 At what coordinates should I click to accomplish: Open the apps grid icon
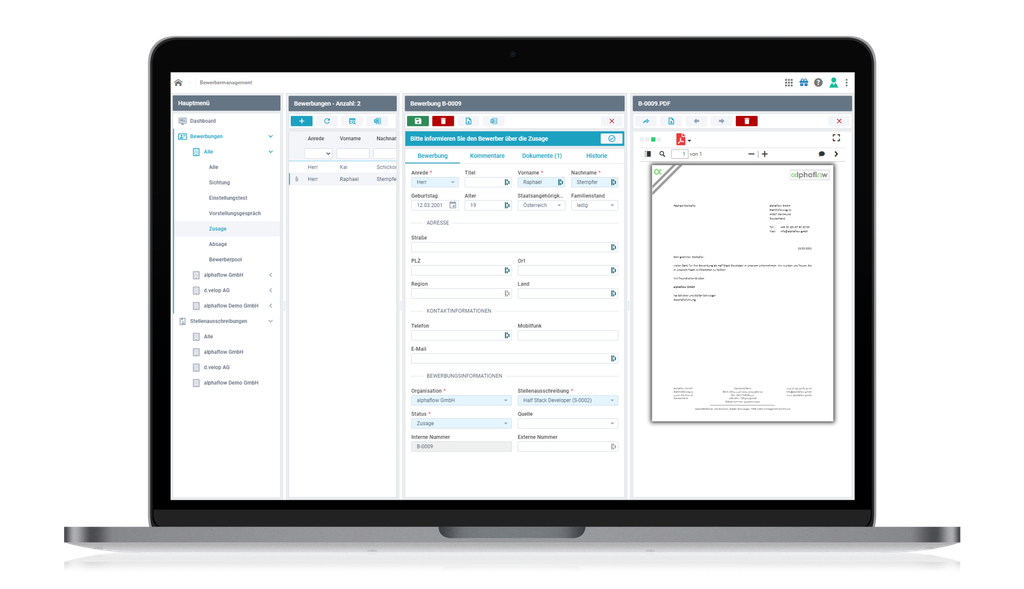coord(789,83)
